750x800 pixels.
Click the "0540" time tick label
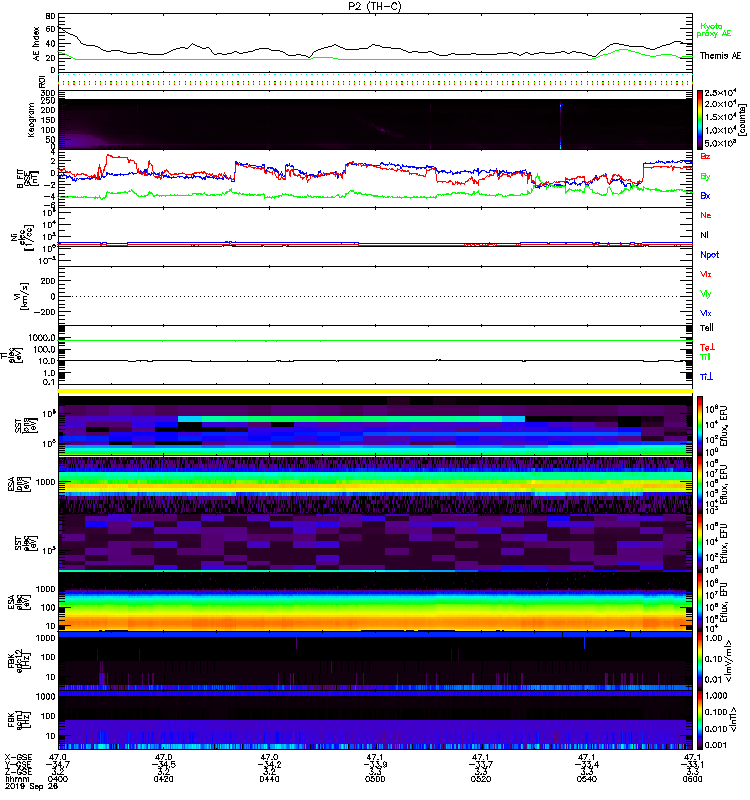587,779
